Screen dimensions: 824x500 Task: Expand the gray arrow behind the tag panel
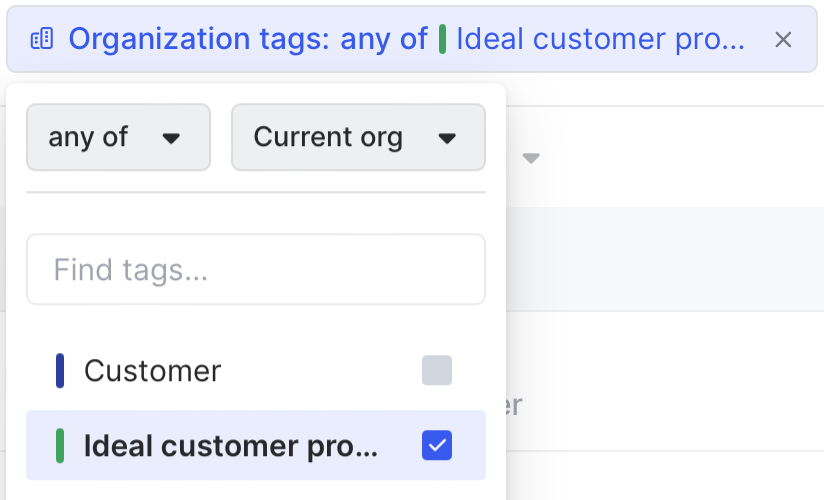click(532, 158)
